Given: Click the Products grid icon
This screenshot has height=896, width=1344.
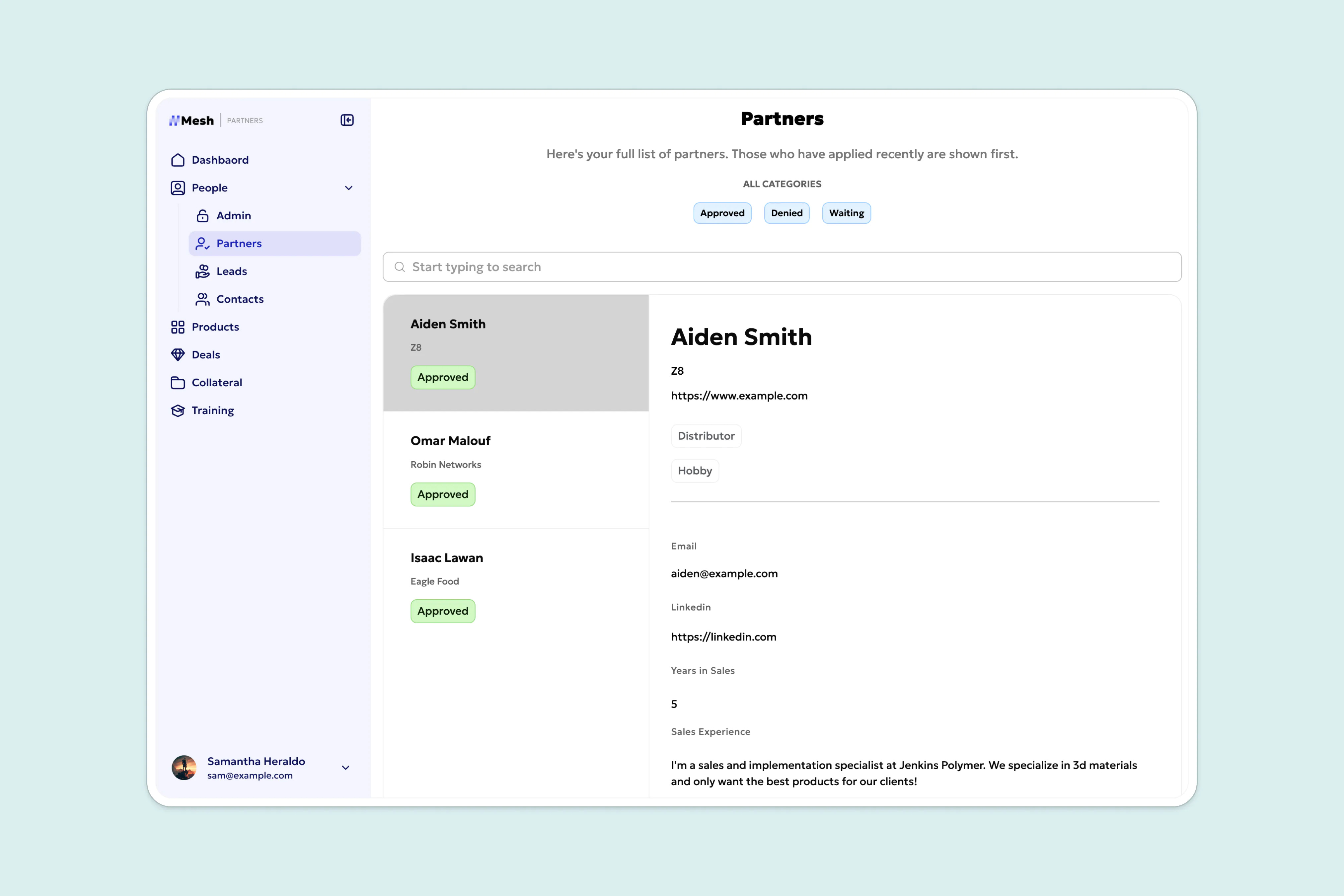Looking at the screenshot, I should [178, 327].
